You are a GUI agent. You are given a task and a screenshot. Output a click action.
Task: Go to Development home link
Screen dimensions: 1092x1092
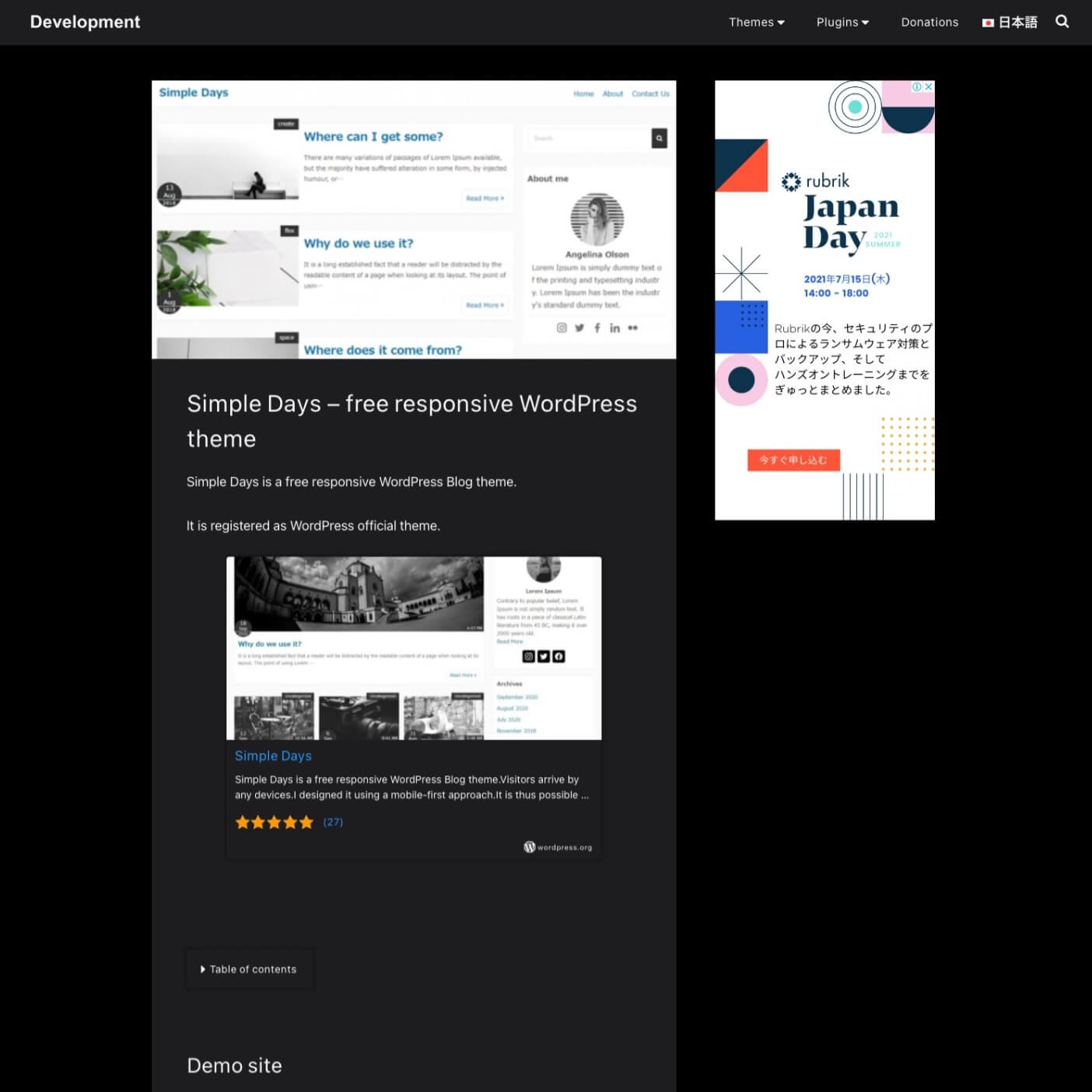pyautogui.click(x=86, y=22)
